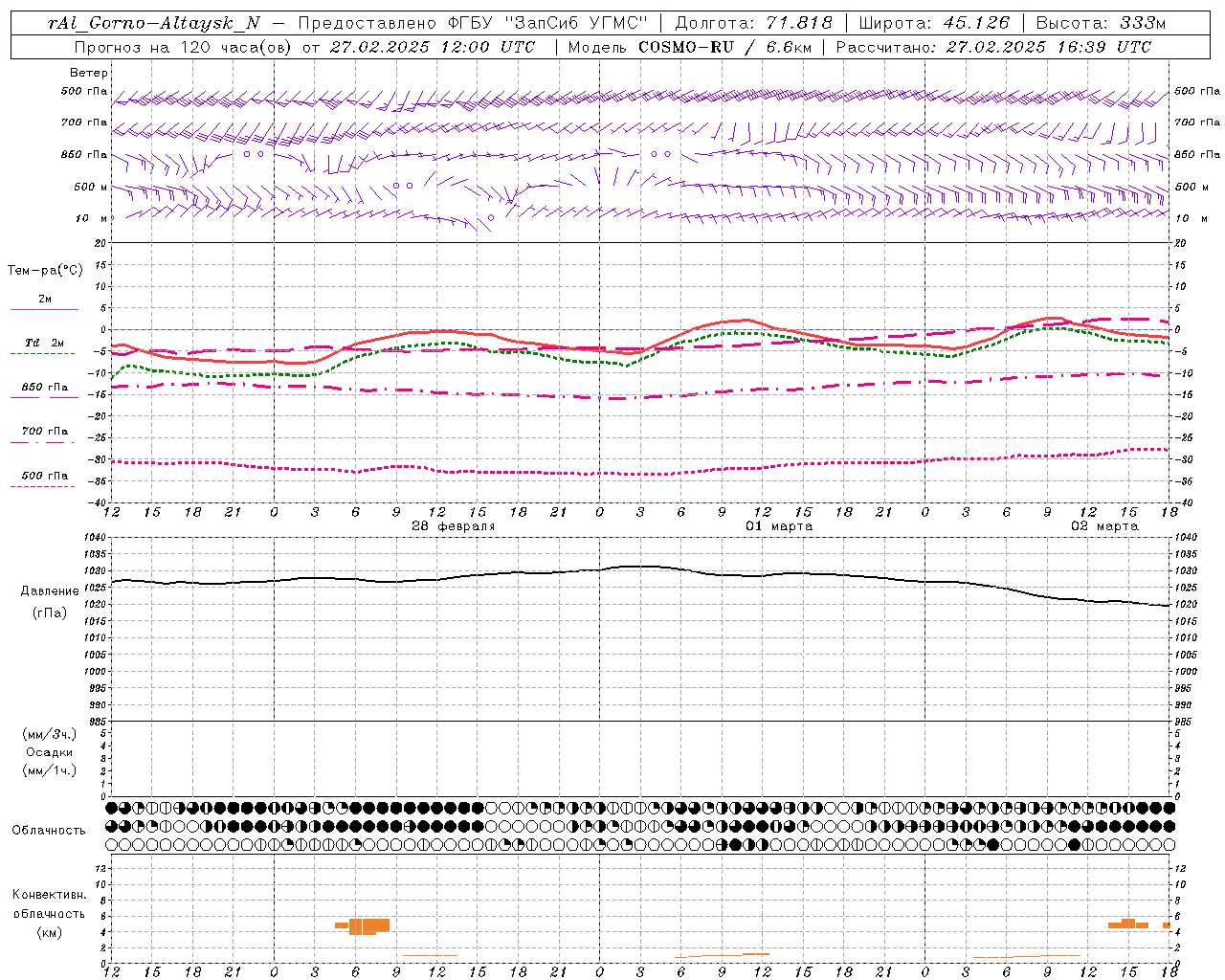
Task: Click the orange convective bar near 15h 02 марта
Action: [x=1128, y=924]
